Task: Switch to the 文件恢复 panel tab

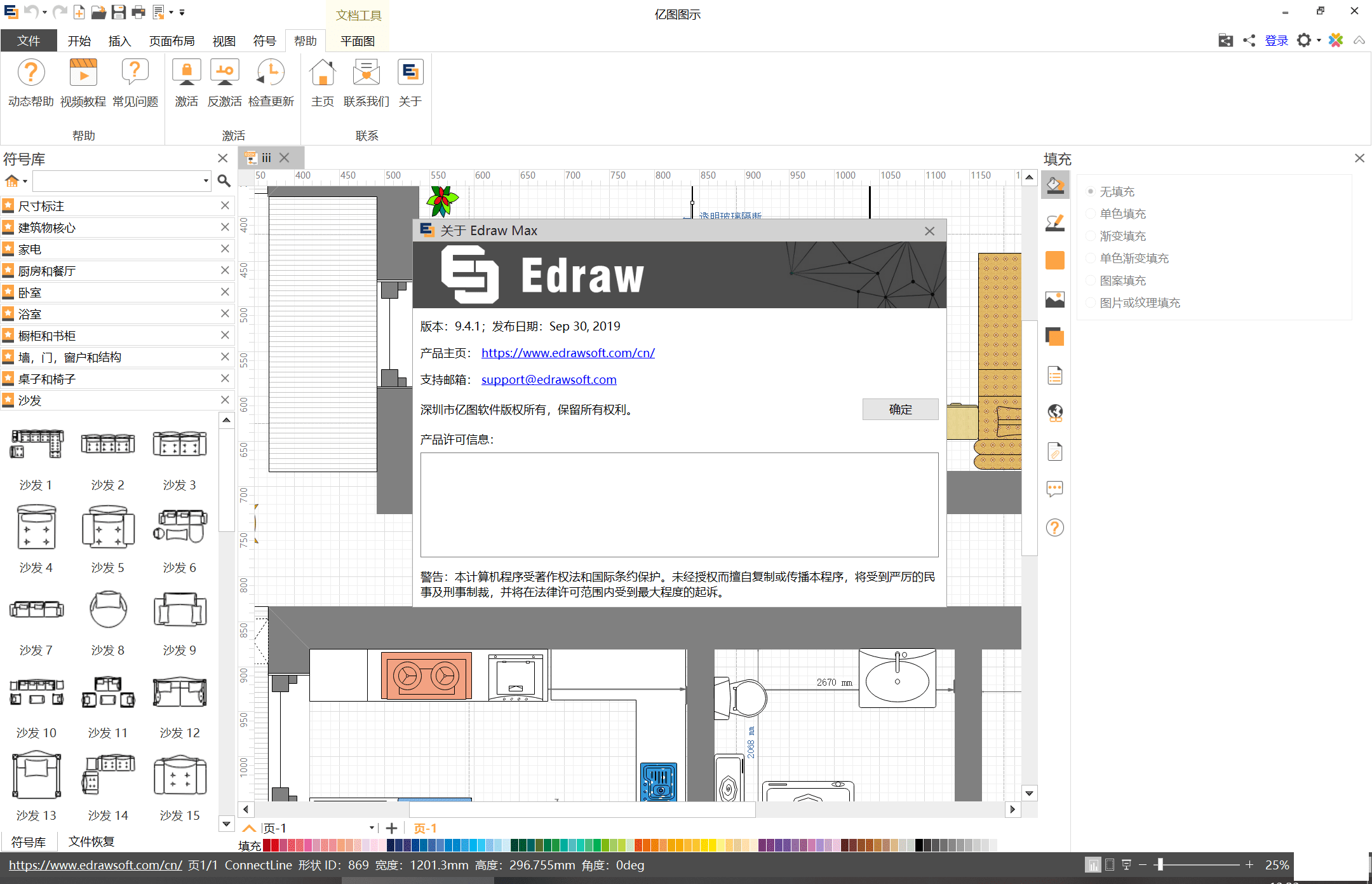Action: pyautogui.click(x=91, y=841)
